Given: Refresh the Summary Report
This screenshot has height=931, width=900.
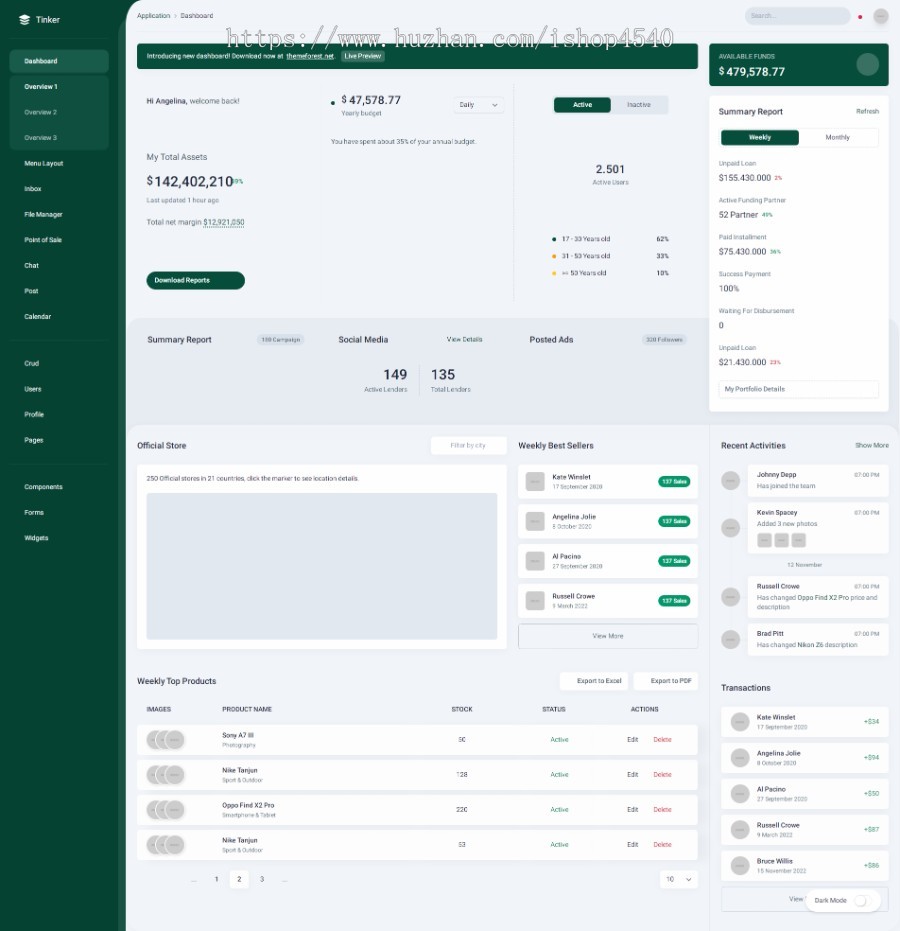Looking at the screenshot, I should (x=867, y=112).
